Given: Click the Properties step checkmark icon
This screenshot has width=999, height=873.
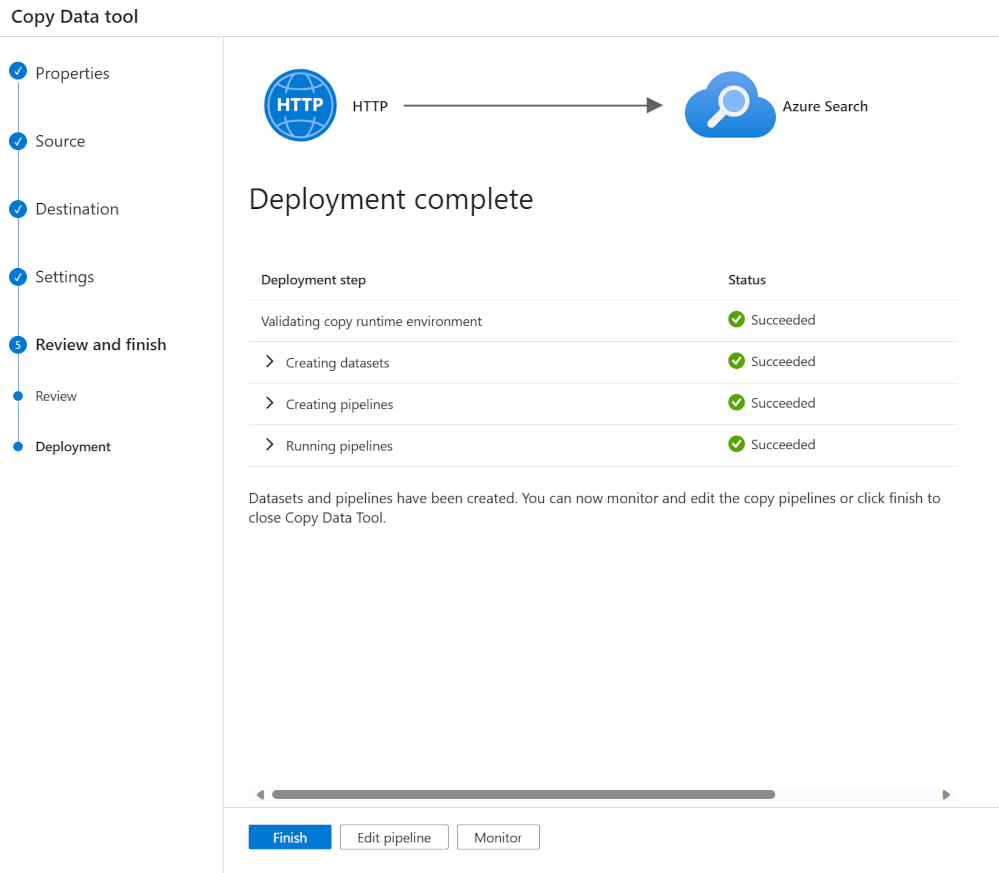Looking at the screenshot, I should [18, 71].
